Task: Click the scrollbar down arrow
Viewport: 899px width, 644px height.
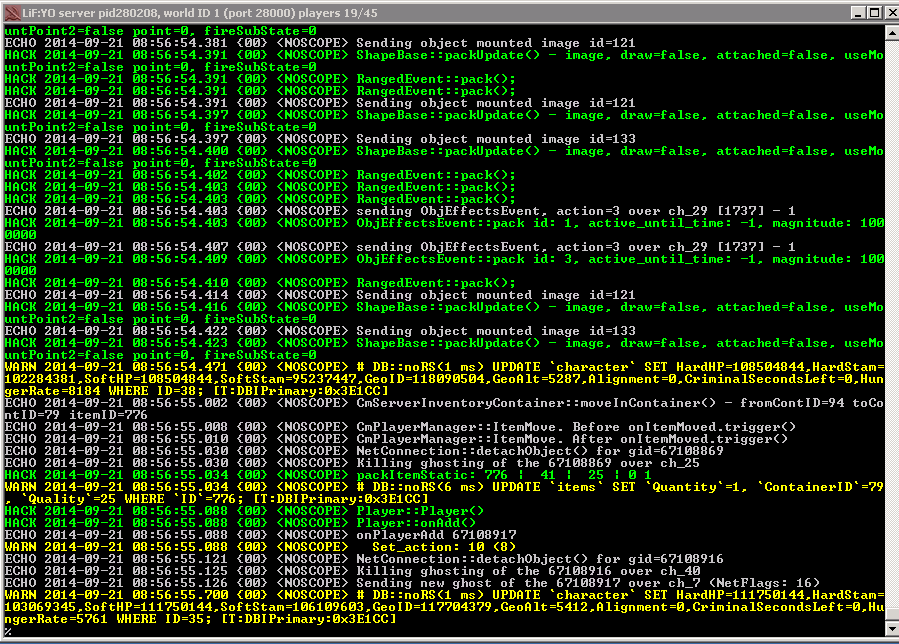Action: (892, 629)
